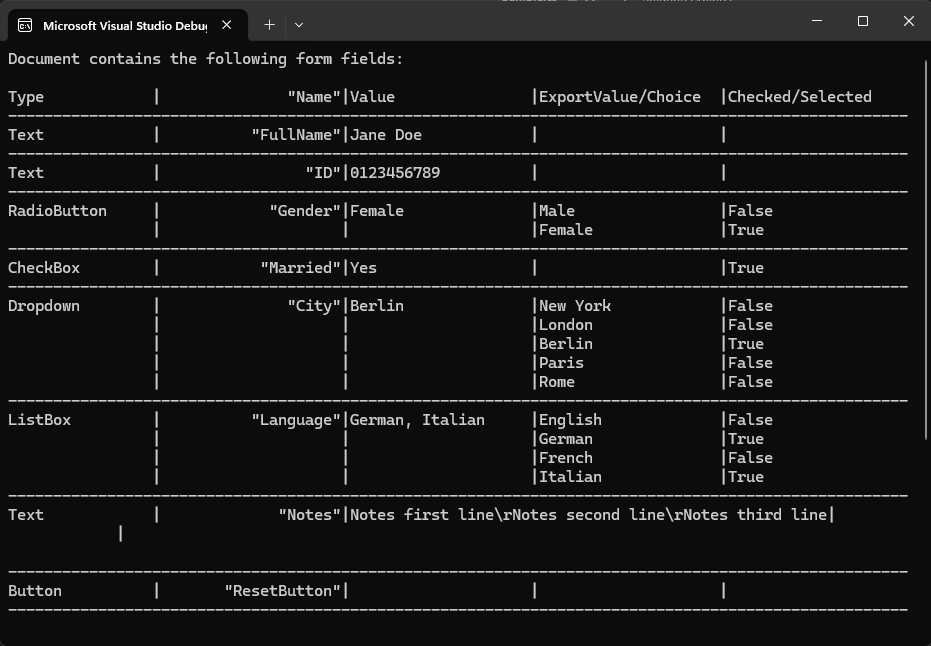The height and width of the screenshot is (646, 931).
Task: Click the "ResetButton" field name
Action: [x=283, y=591]
